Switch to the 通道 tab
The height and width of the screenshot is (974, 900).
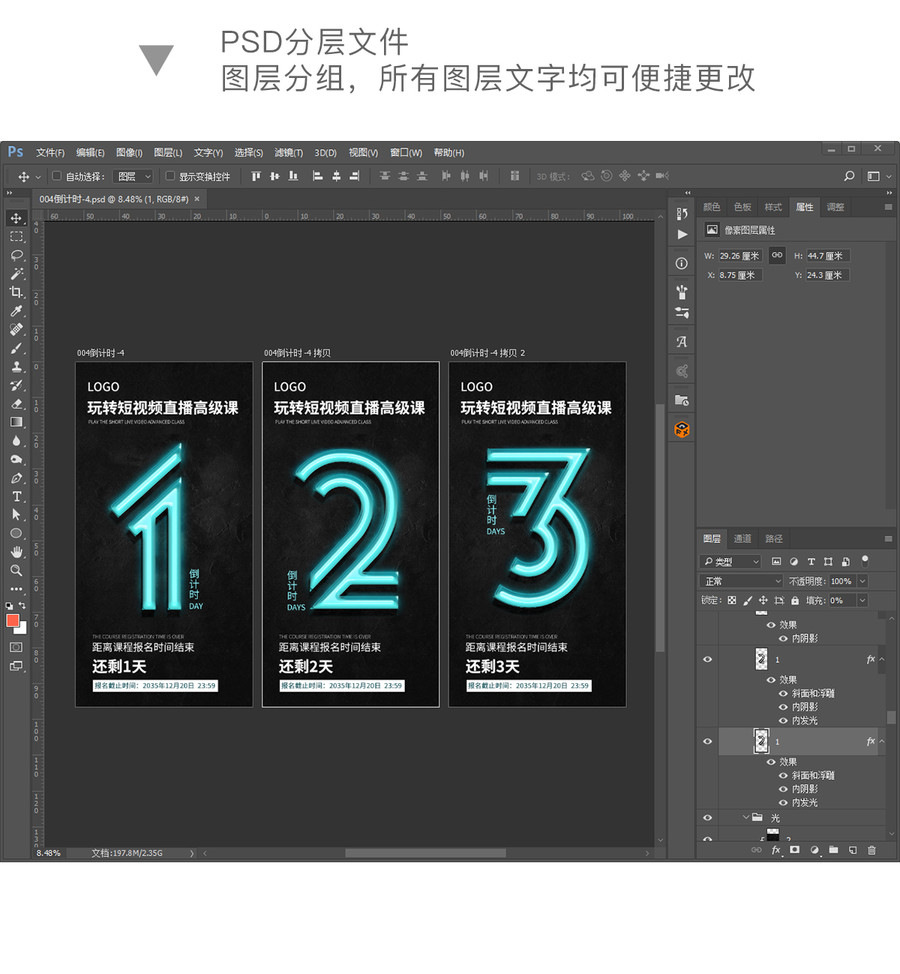point(742,539)
